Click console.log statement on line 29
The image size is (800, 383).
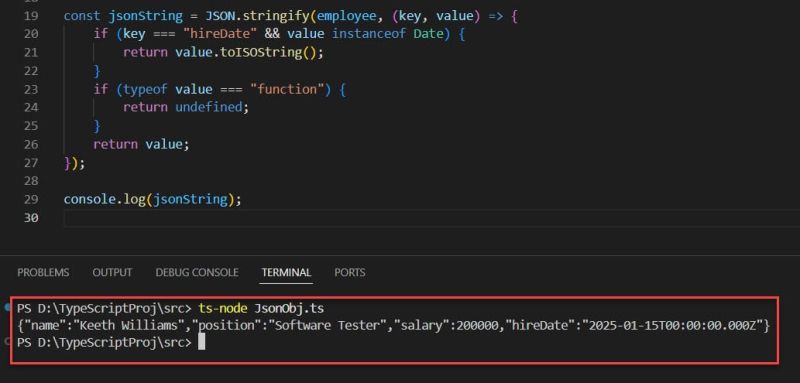point(153,199)
